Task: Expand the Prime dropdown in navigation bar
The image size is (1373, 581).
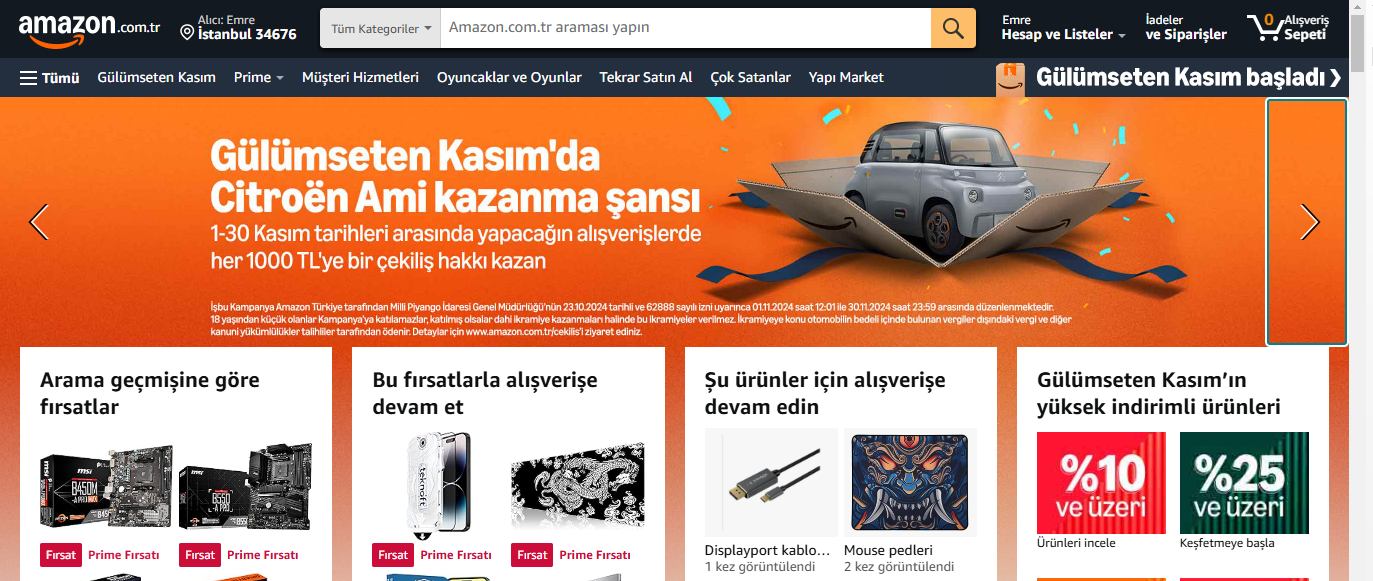Action: click(259, 77)
